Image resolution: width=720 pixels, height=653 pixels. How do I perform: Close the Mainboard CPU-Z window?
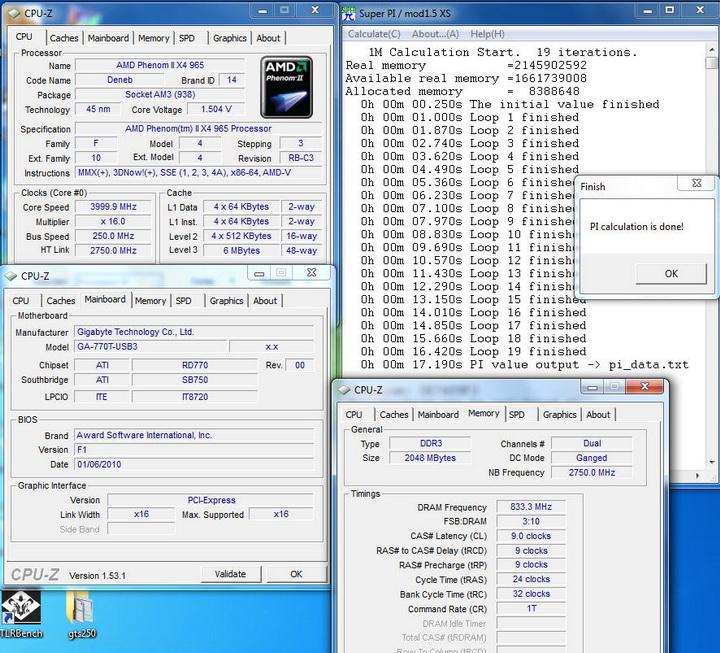pos(312,273)
